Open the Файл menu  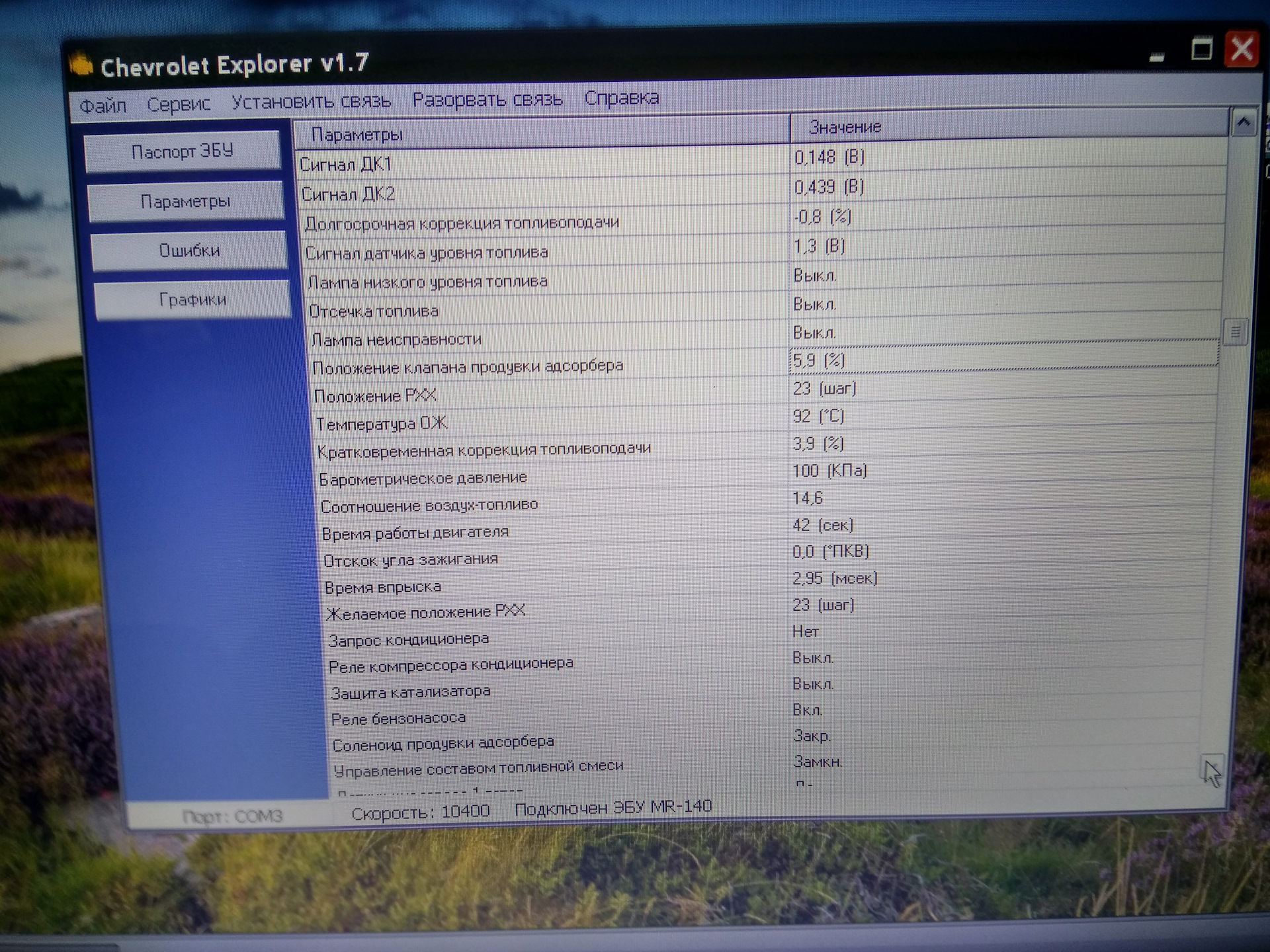pyautogui.click(x=103, y=106)
